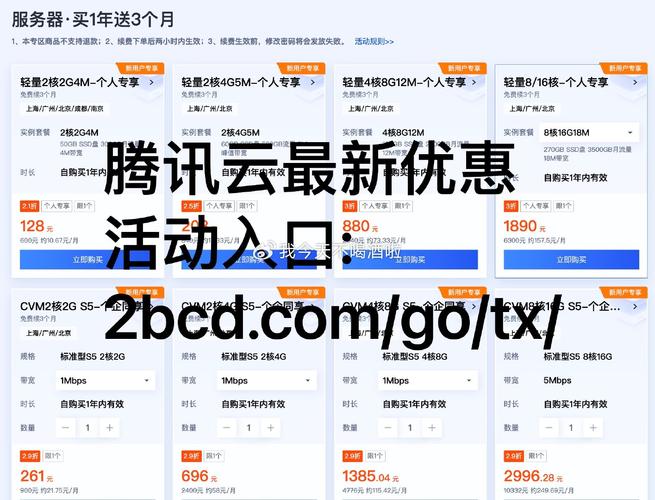Increase quantity in the 标准型S5 8核16G card
The image size is (655, 500).
click(593, 428)
